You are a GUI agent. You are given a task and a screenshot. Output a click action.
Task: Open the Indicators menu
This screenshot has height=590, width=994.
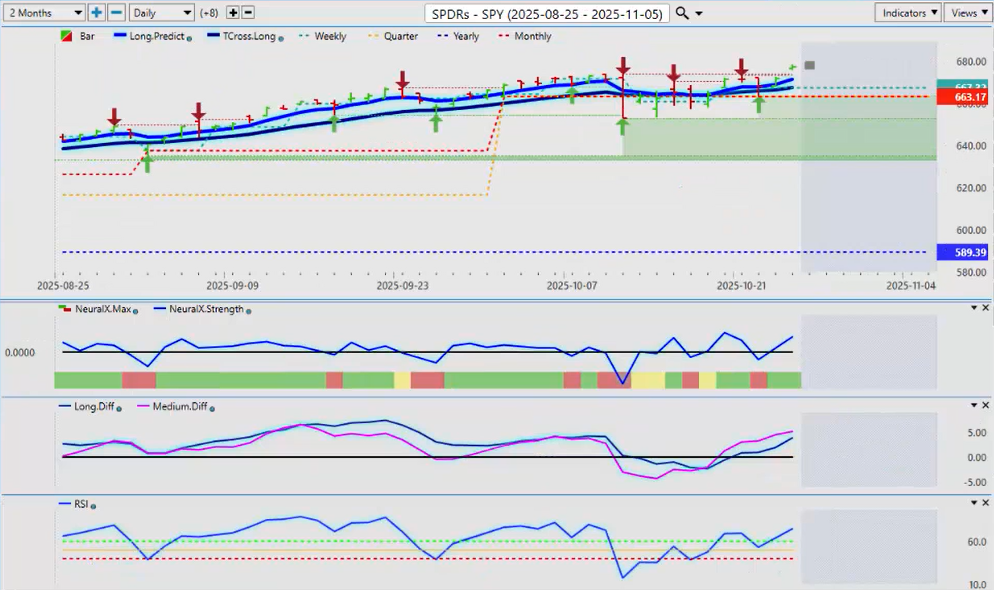(x=907, y=12)
